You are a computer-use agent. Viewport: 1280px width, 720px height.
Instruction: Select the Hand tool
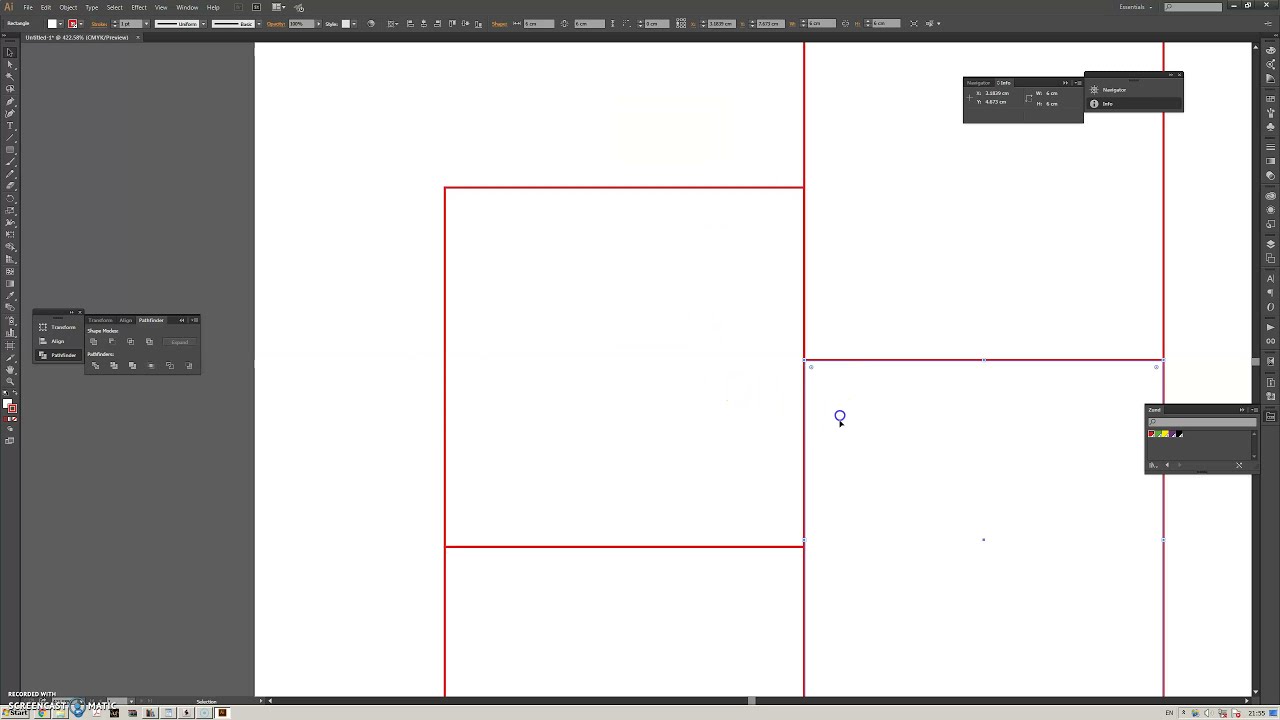pyautogui.click(x=10, y=370)
